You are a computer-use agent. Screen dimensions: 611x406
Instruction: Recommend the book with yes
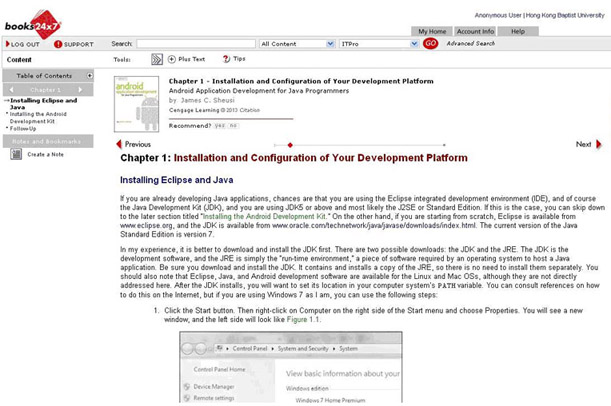[219, 126]
